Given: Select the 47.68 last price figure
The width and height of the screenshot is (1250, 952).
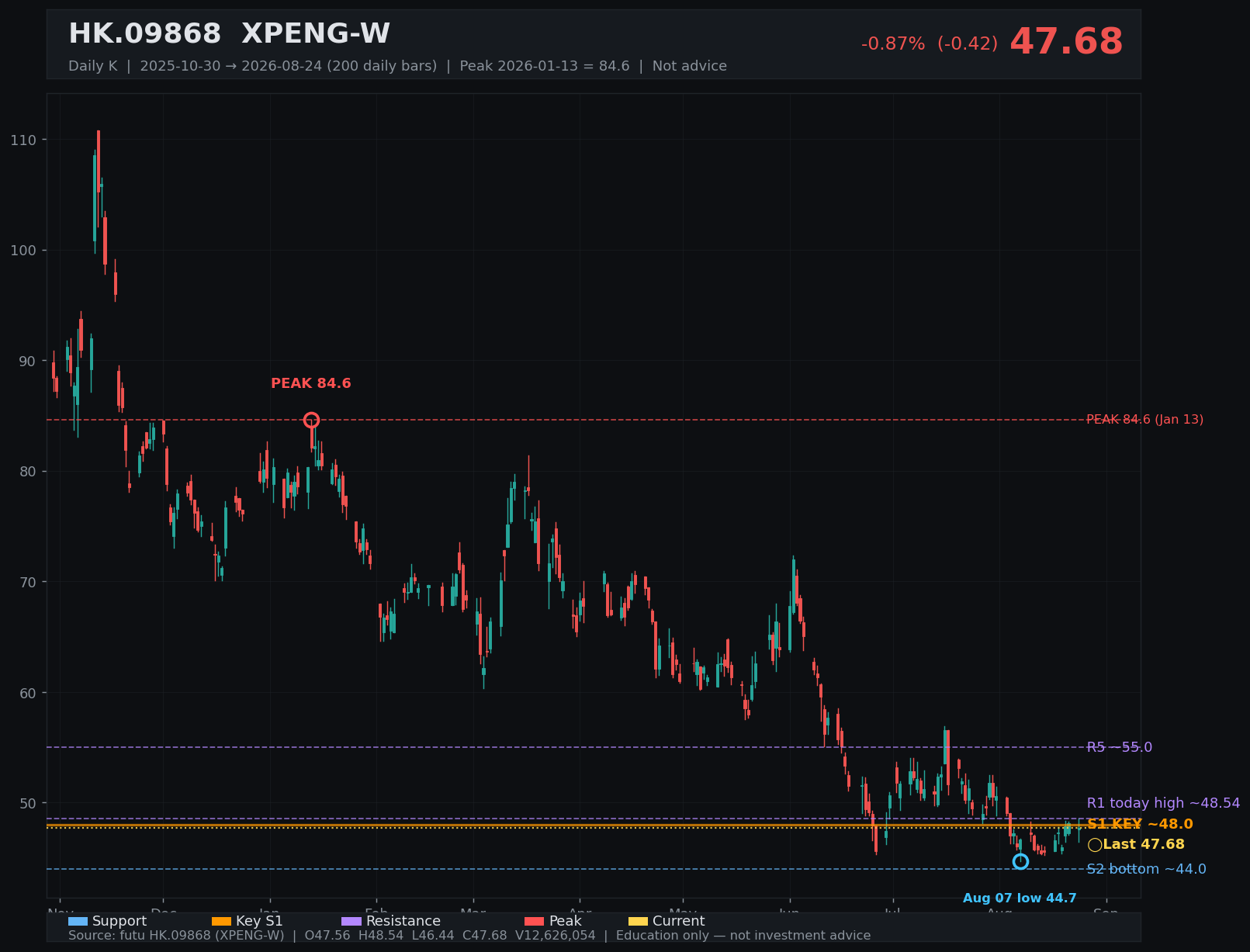Looking at the screenshot, I should pyautogui.click(x=1066, y=42).
